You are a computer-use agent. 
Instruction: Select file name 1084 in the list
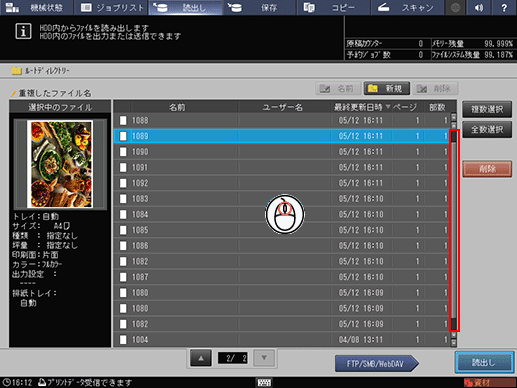pyautogui.click(x=140, y=214)
